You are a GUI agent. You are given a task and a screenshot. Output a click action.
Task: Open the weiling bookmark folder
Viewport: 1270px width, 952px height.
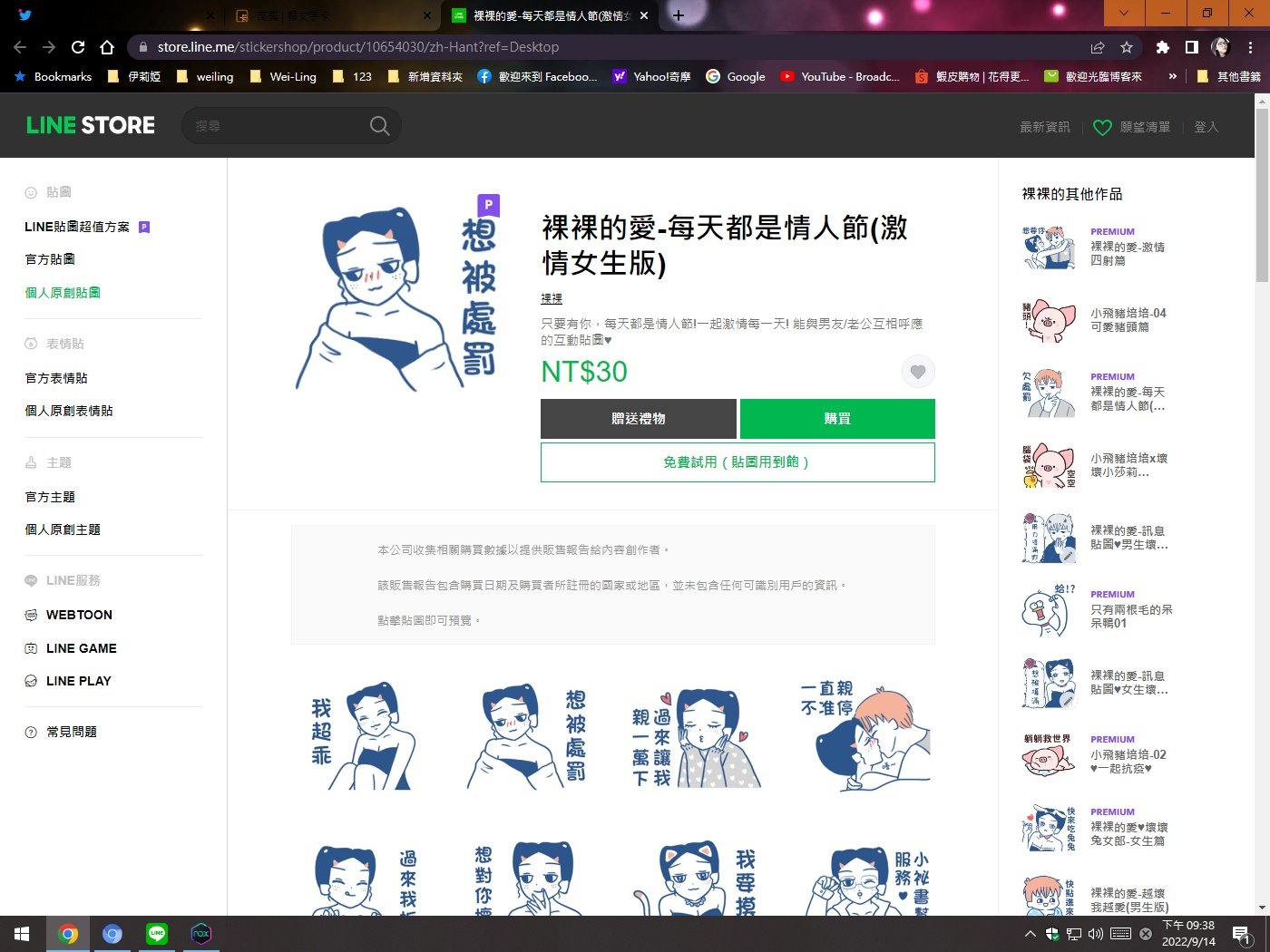pyautogui.click(x=205, y=77)
